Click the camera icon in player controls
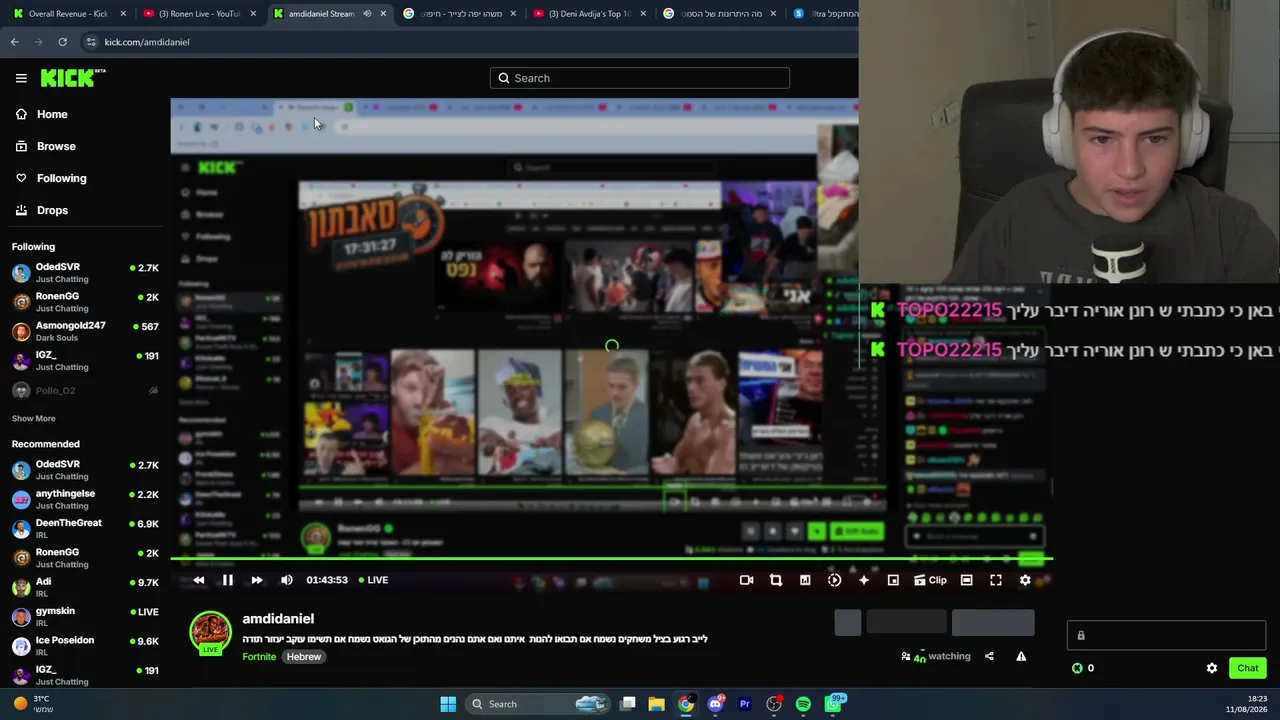Viewport: 1280px width, 720px height. point(746,580)
